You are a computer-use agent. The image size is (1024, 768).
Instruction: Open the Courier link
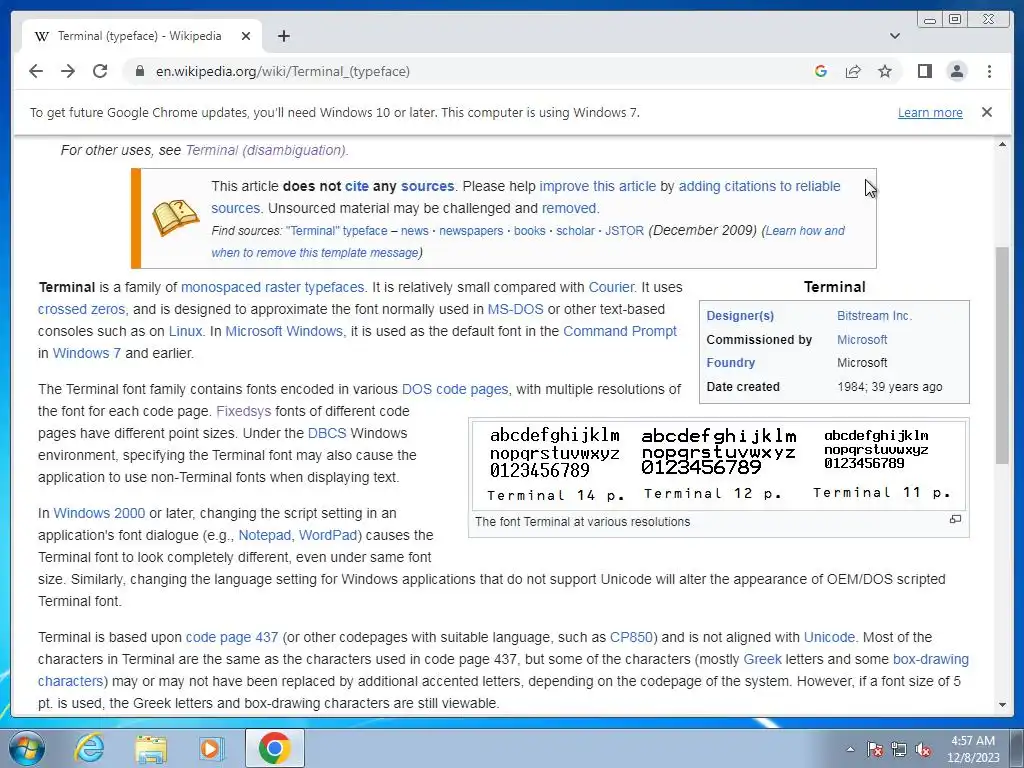coord(611,287)
